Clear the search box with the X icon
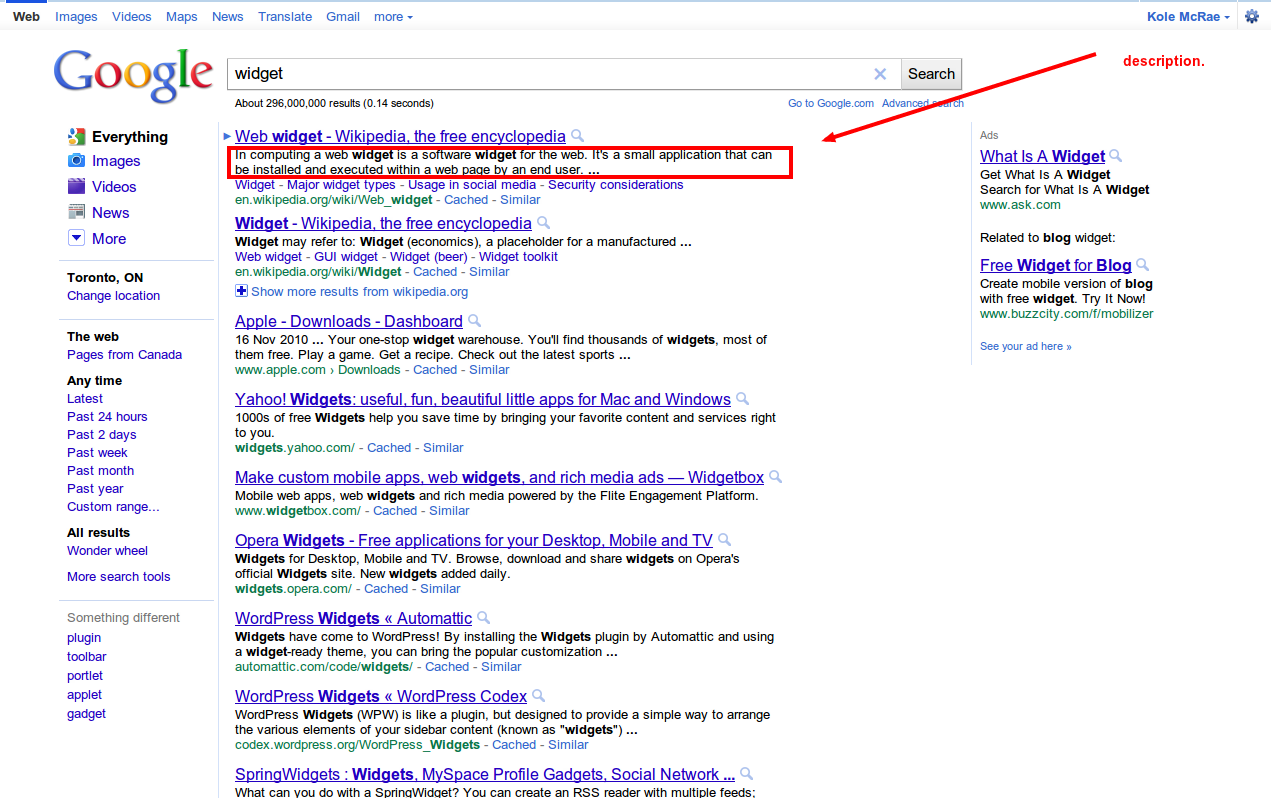 pos(880,74)
